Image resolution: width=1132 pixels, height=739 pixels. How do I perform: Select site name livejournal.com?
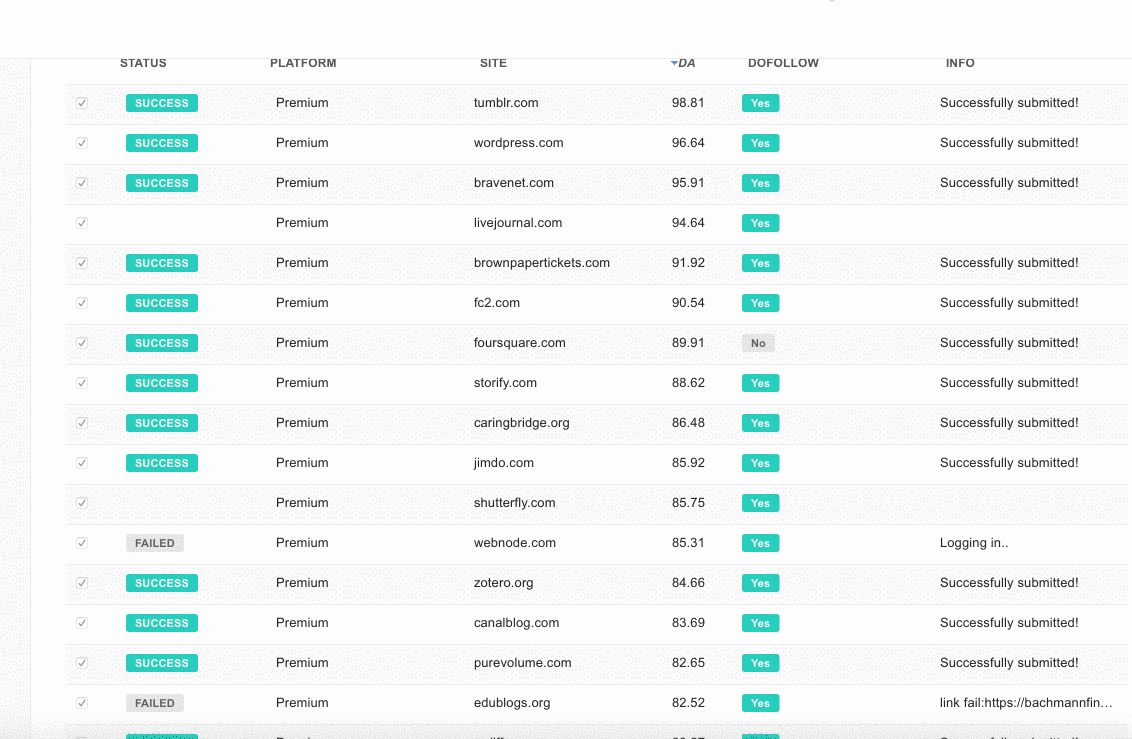click(518, 223)
